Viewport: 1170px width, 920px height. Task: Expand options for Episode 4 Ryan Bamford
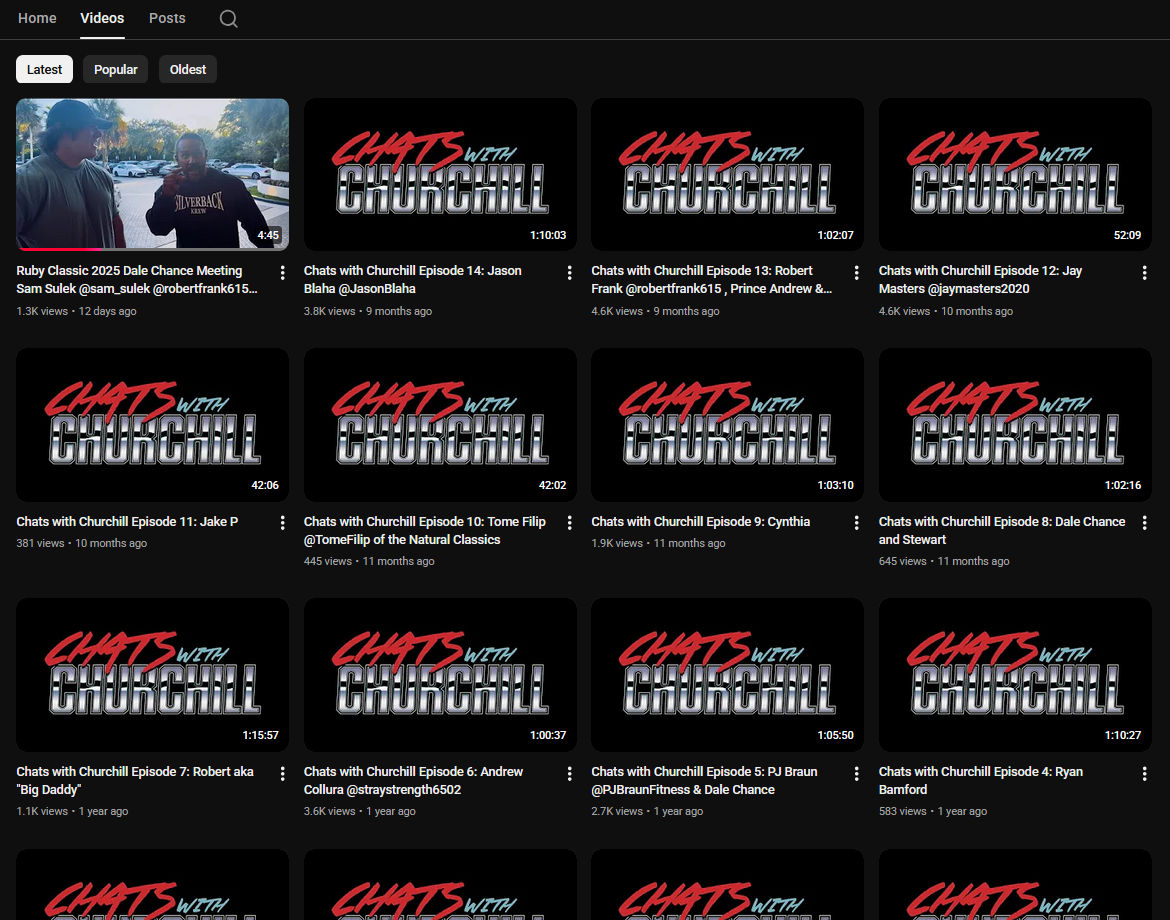tap(1145, 773)
